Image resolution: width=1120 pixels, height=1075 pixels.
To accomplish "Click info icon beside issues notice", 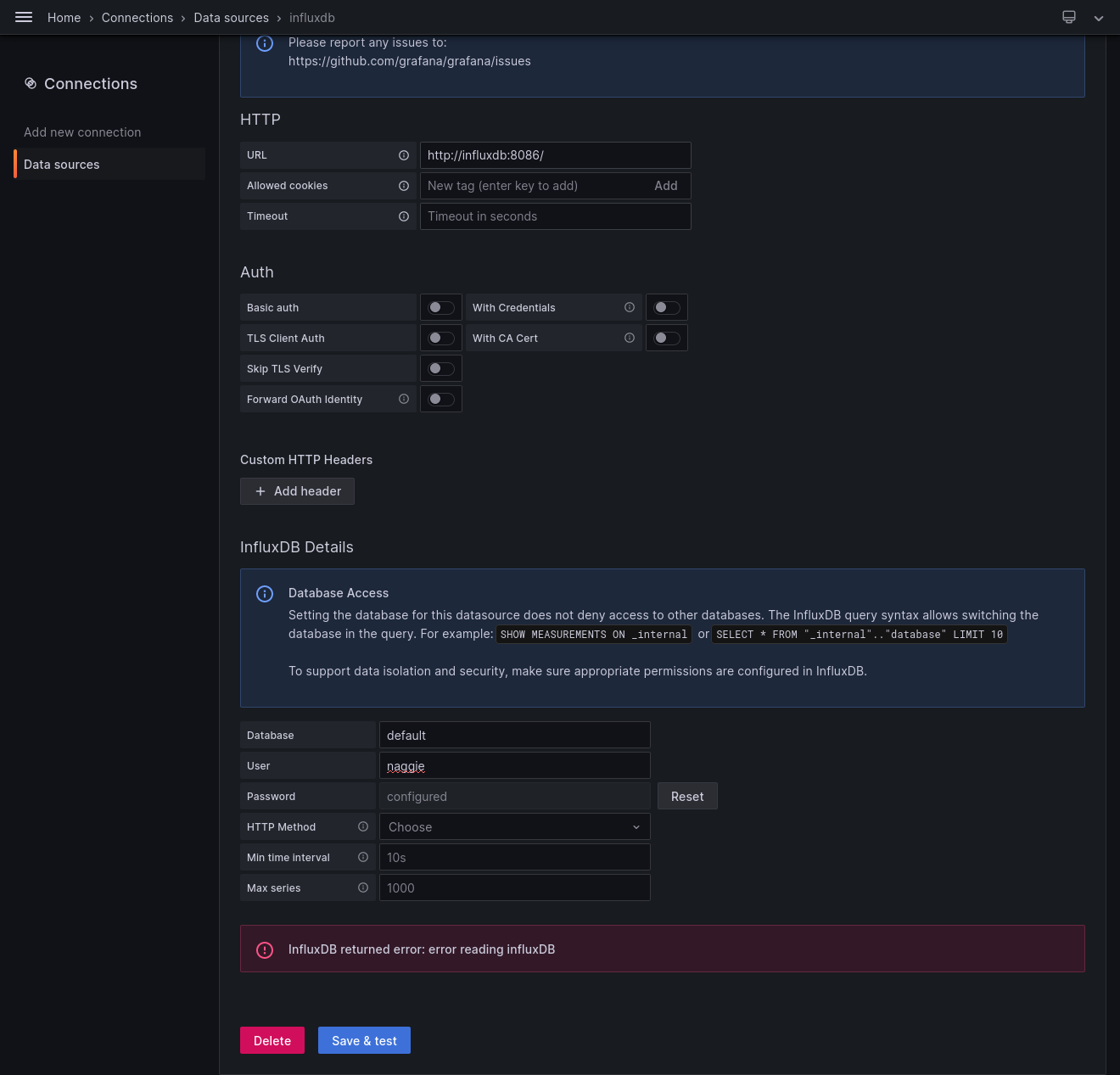I will (265, 43).
